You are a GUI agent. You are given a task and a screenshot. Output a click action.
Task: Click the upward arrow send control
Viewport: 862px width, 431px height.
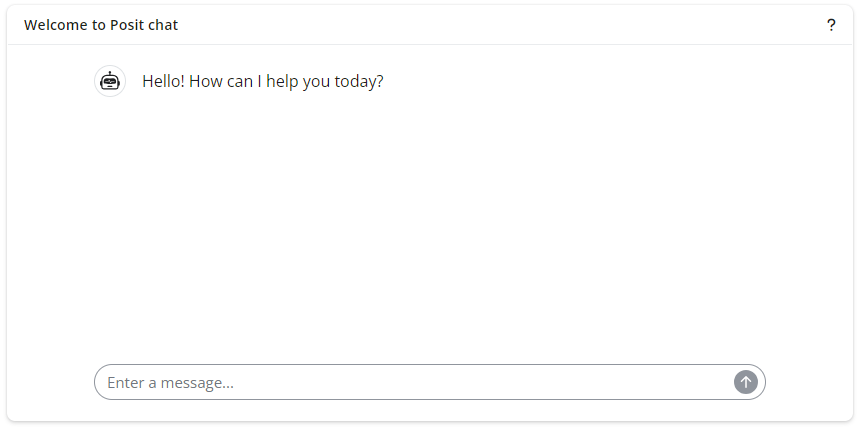click(746, 382)
